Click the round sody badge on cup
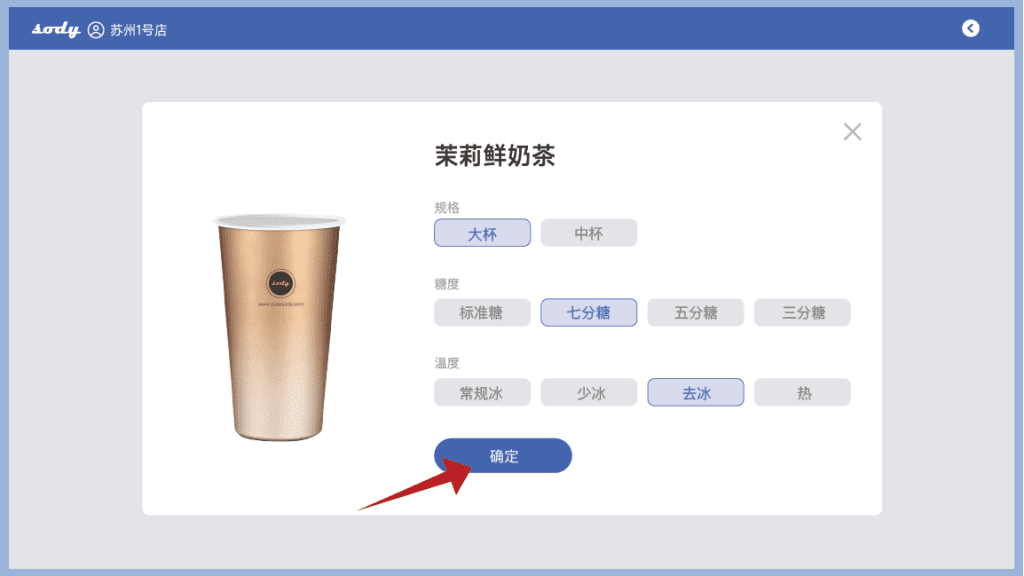1024x576 pixels. coord(281,283)
